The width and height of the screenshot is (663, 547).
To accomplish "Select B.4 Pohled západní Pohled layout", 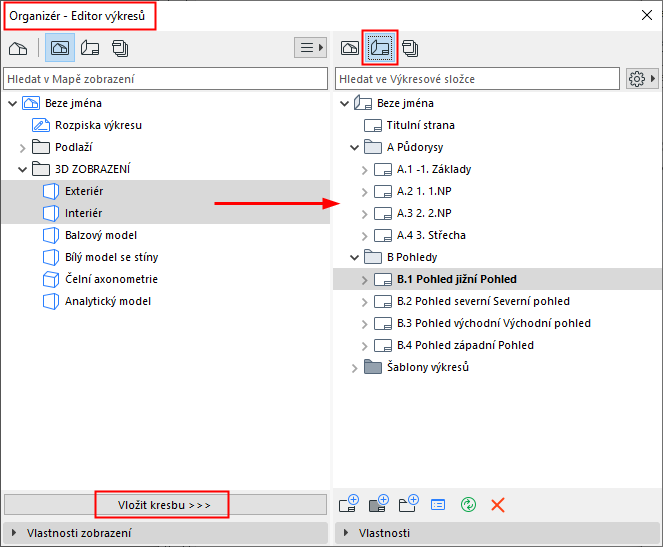I will click(x=465, y=345).
